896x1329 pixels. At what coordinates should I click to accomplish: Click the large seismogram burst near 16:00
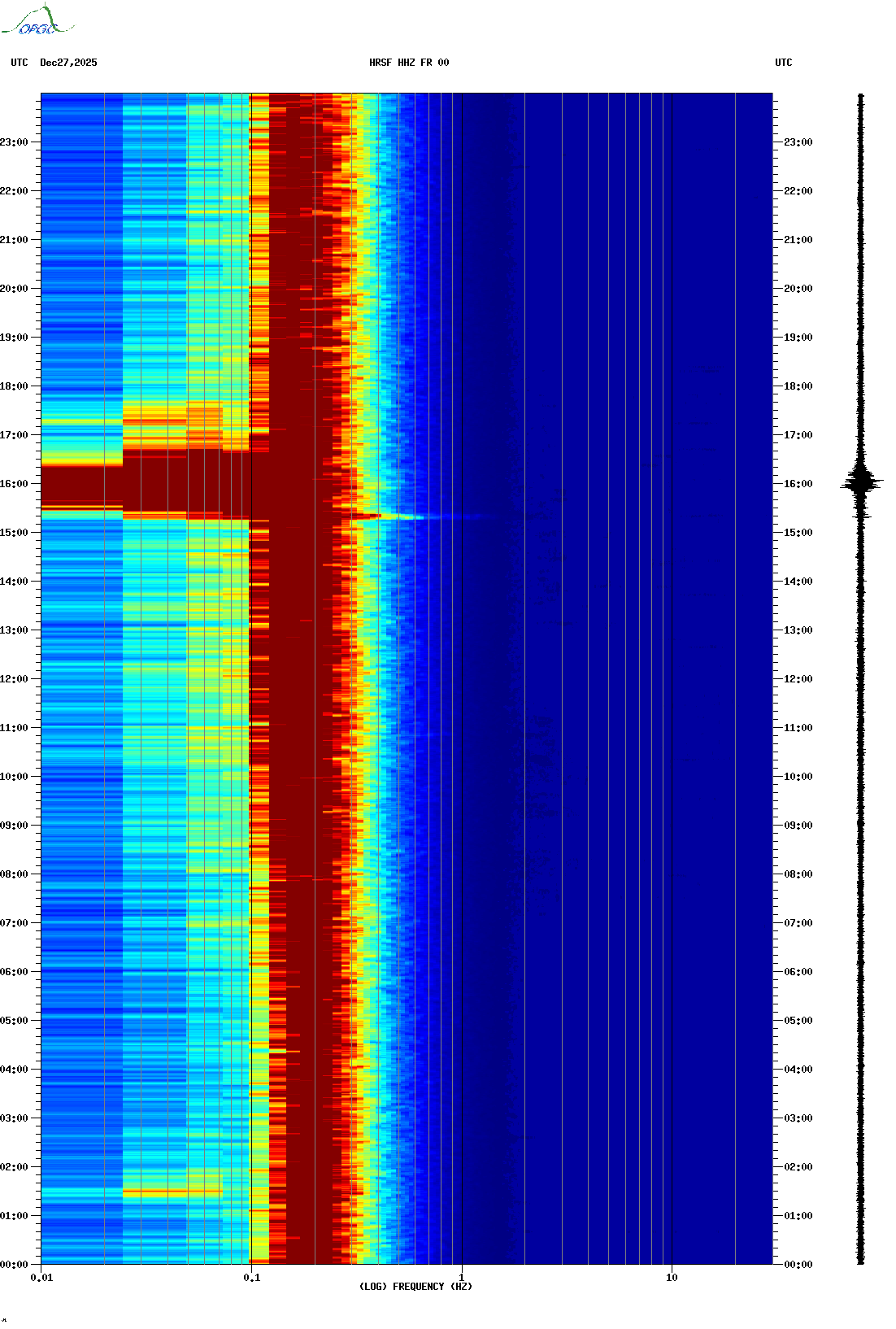pos(861,482)
